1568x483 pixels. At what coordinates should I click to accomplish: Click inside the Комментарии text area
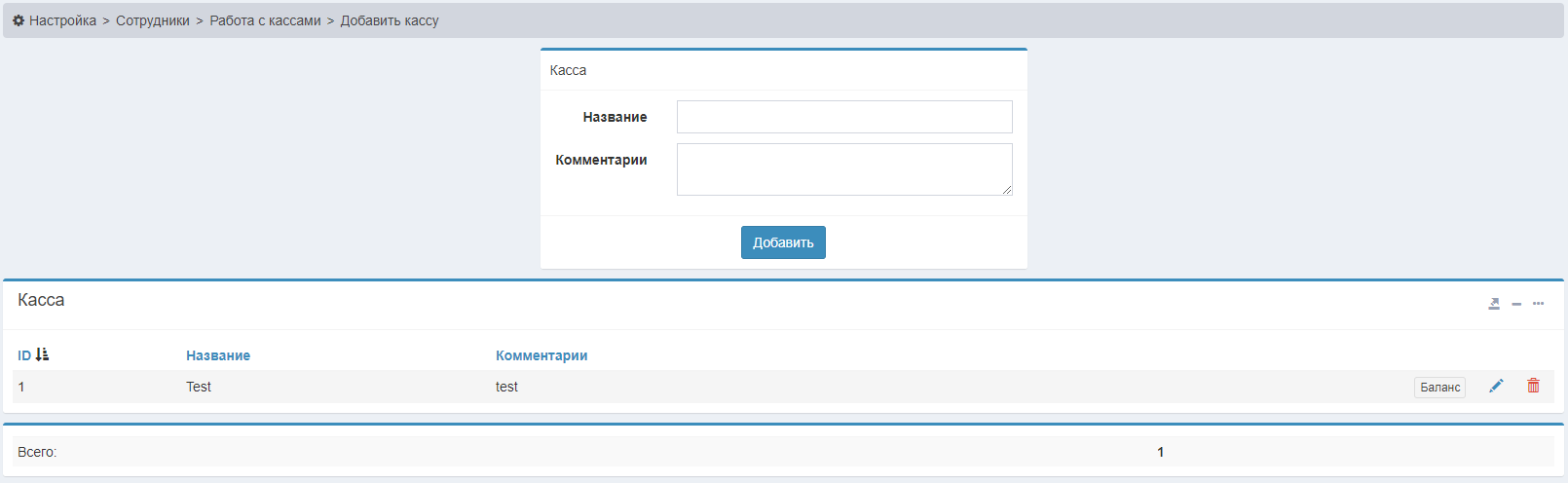tap(844, 168)
